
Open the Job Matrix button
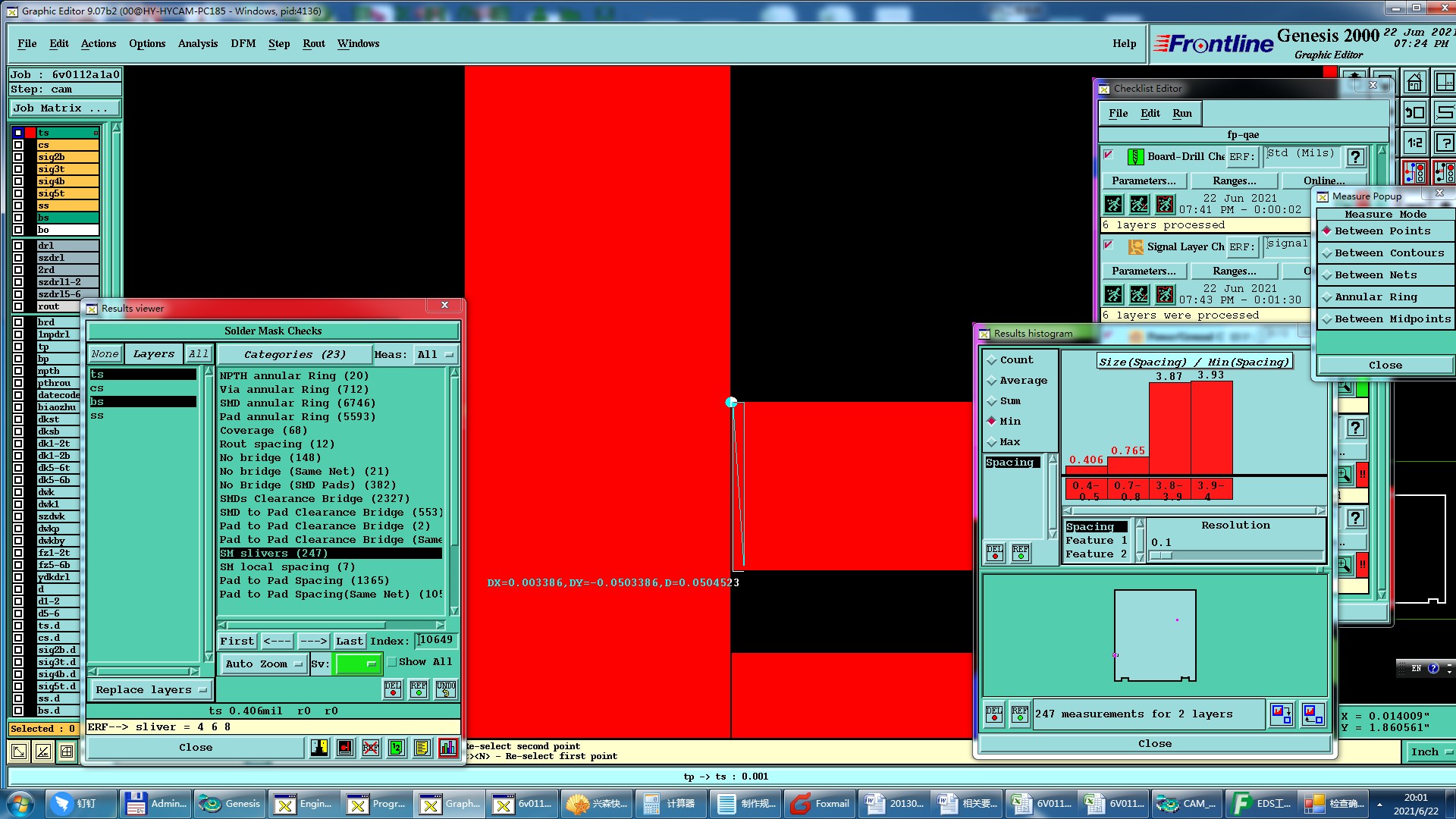pos(64,108)
